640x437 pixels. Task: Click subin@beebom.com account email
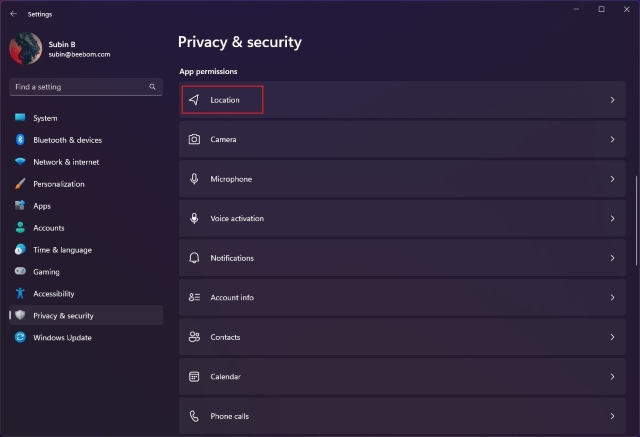[79, 54]
